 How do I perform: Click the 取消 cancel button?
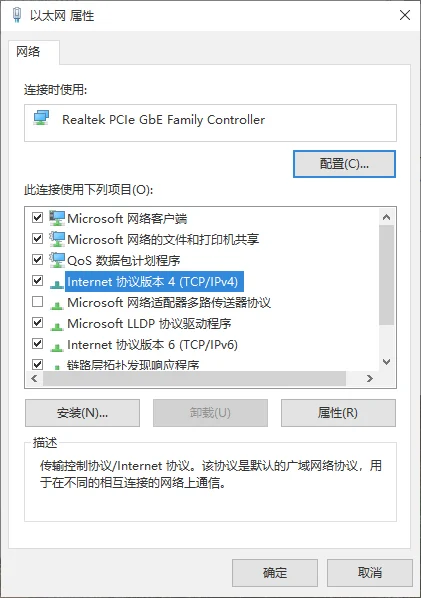tap(370, 572)
